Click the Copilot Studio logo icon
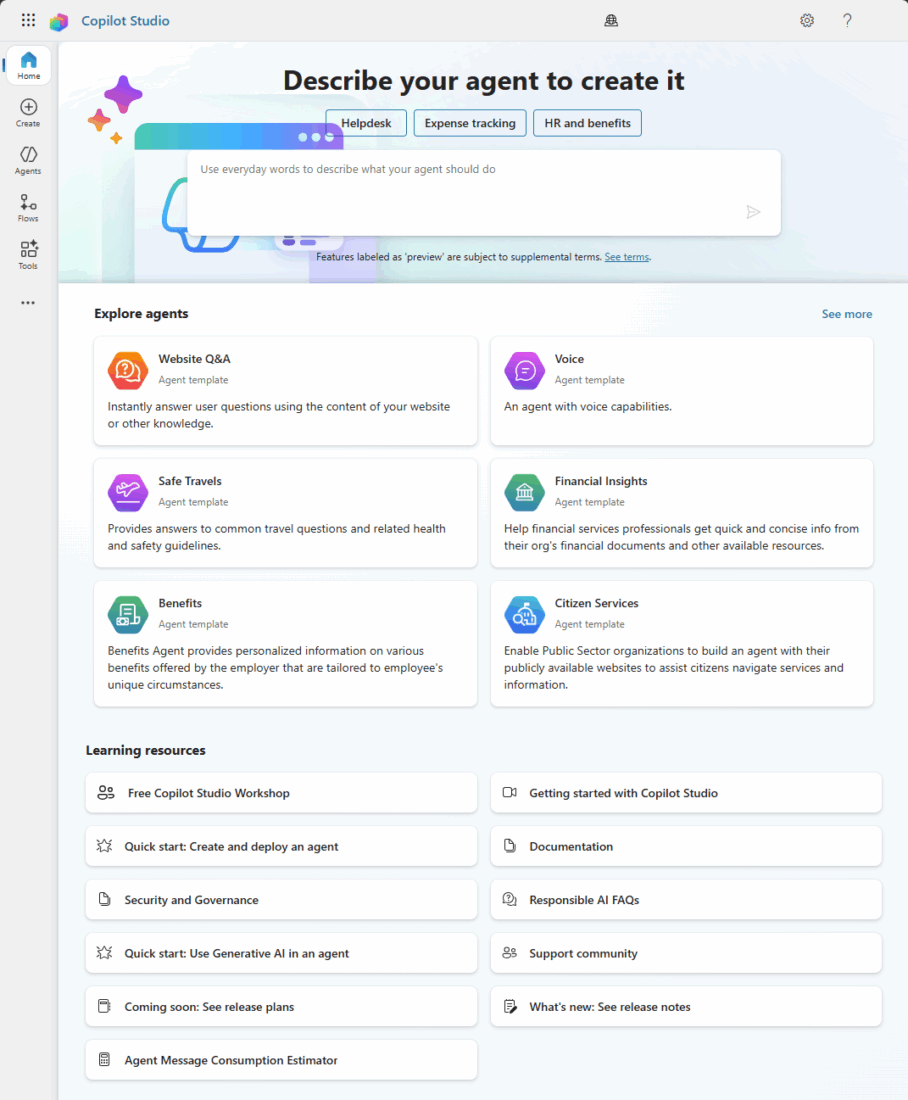This screenshot has width=908, height=1100. (x=59, y=21)
